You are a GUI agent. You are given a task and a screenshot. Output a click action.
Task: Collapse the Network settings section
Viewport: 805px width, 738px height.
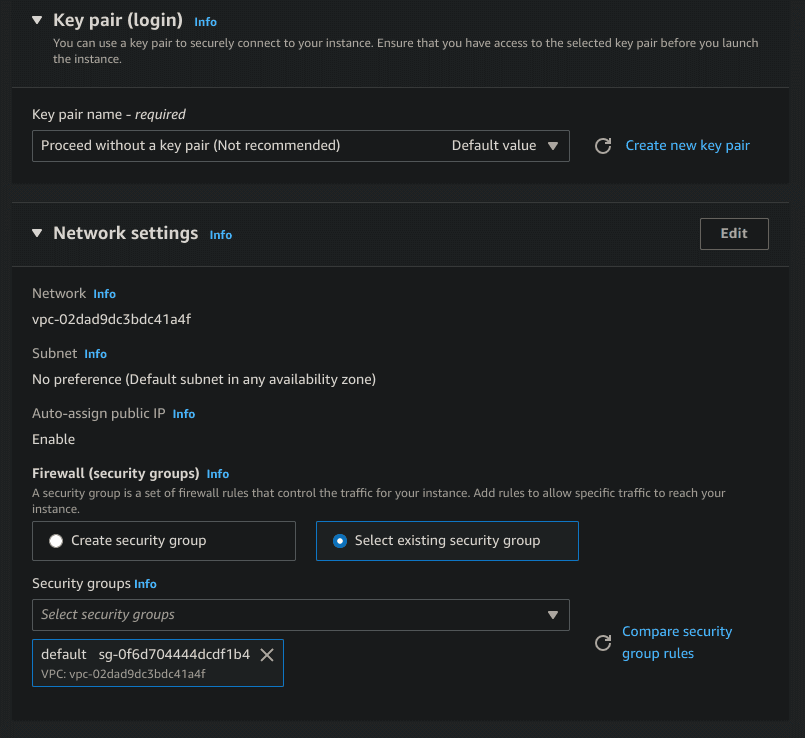(37, 232)
